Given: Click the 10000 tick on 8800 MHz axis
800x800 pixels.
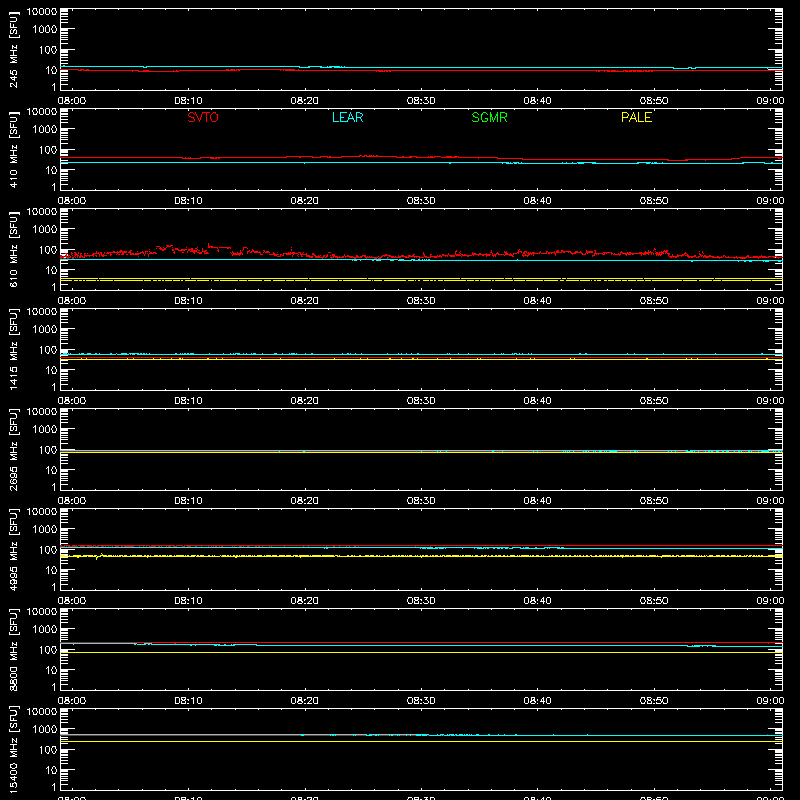Looking at the screenshot, I should (x=42, y=611).
